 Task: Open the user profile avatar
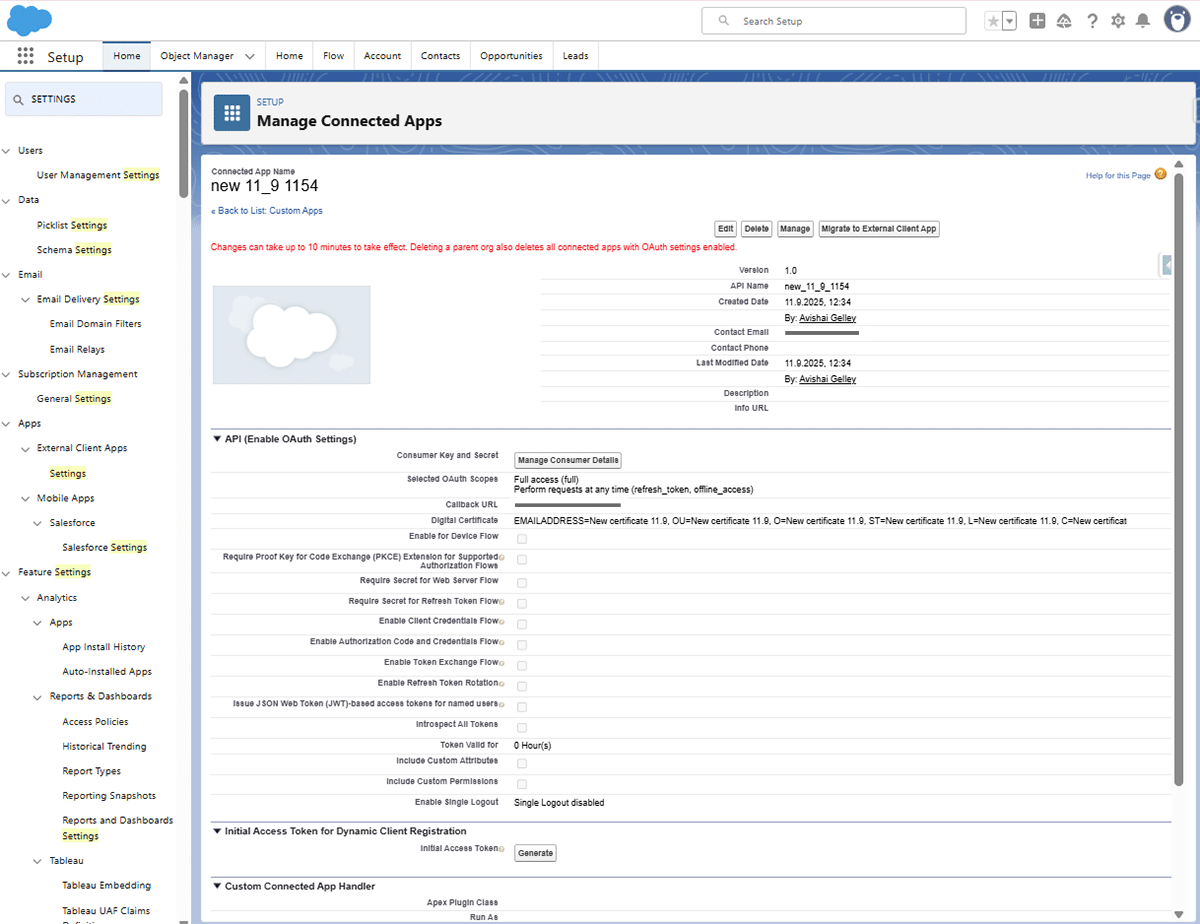[x=1176, y=20]
